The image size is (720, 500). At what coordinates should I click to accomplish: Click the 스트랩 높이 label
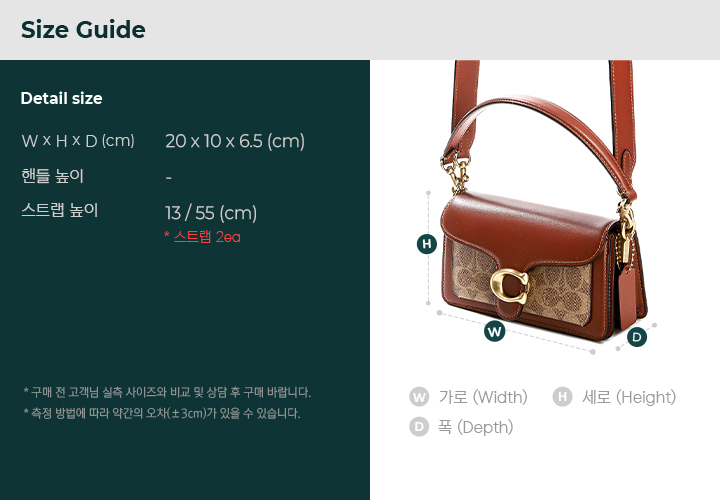coord(60,210)
